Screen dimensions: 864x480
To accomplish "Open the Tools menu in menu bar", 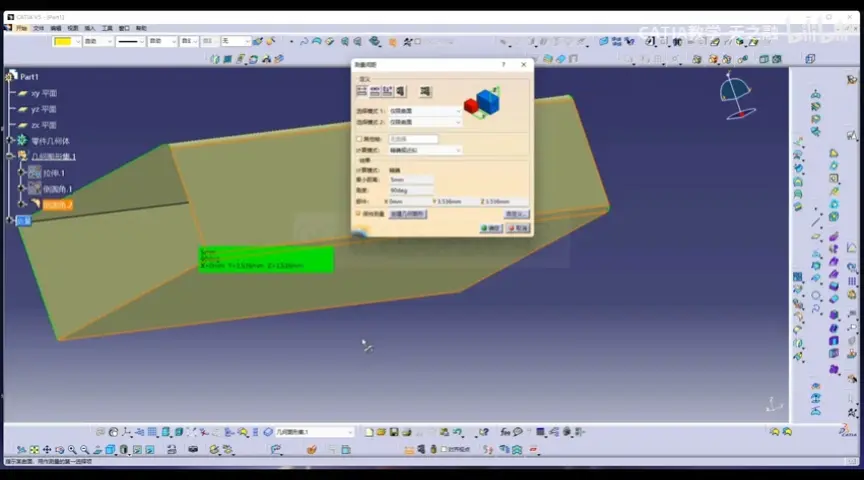I will pos(107,28).
